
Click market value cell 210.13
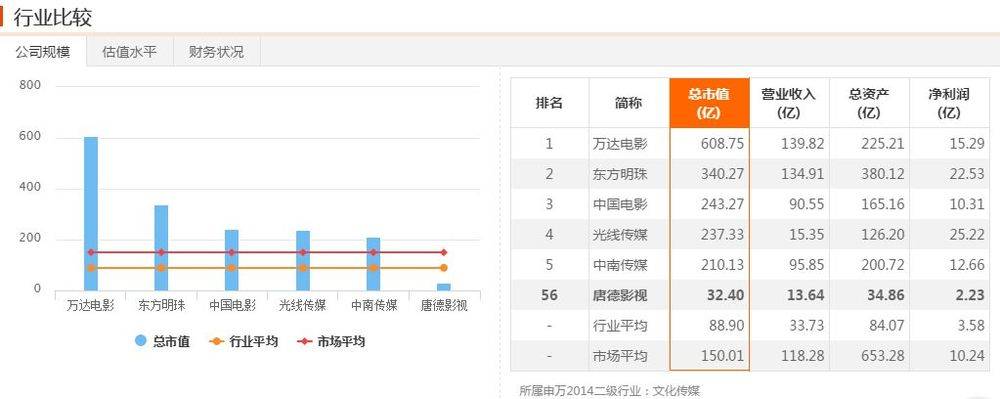point(721,265)
